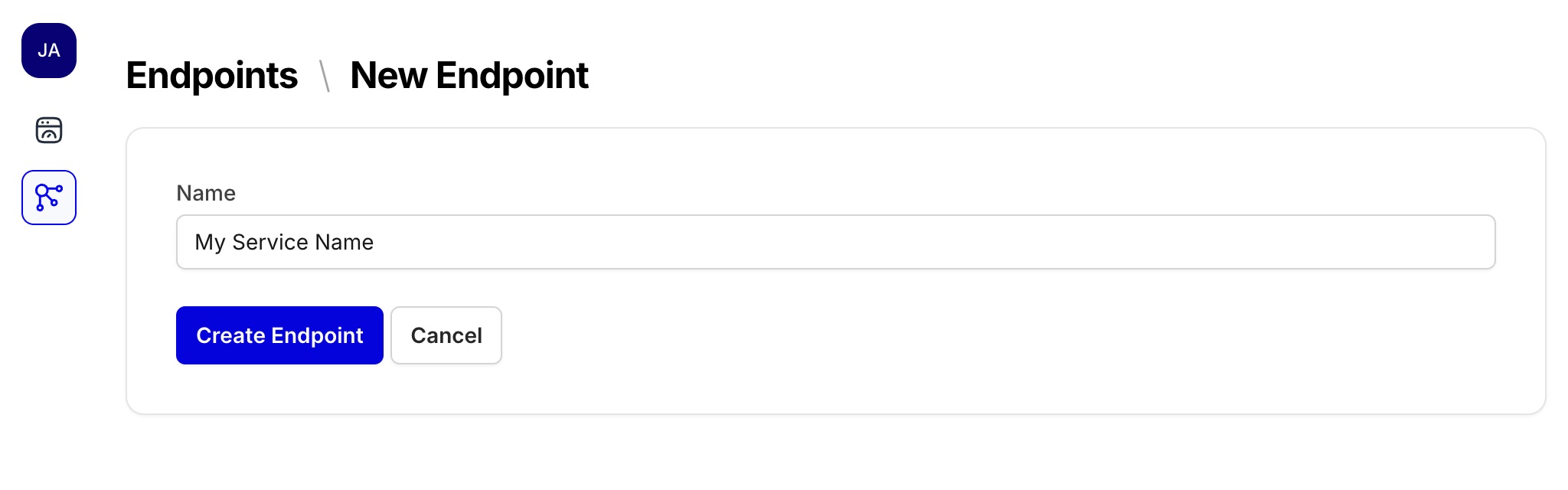Click the New Endpoint breadcrumb label
Viewport: 1568px width, 490px height.
click(469, 75)
